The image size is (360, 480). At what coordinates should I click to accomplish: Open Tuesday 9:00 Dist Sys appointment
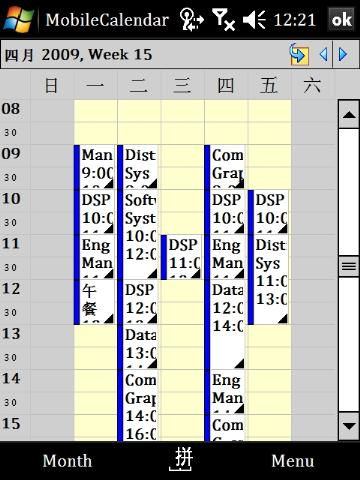click(137, 167)
